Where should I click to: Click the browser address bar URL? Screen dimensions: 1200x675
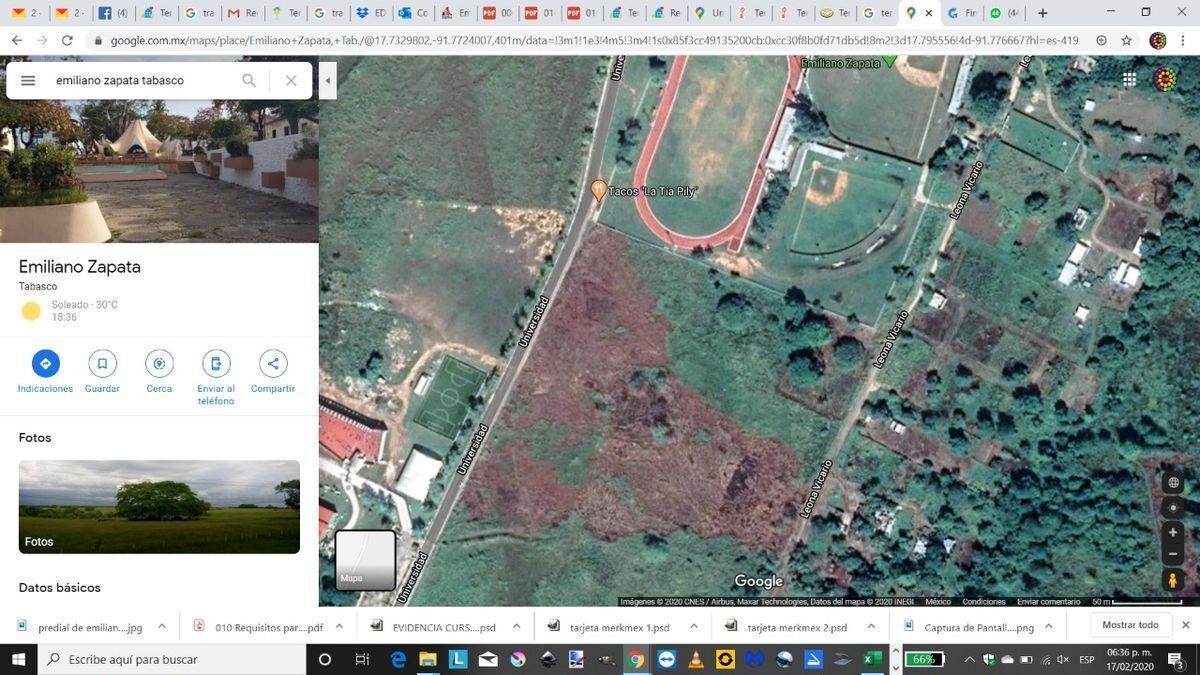[x=594, y=41]
